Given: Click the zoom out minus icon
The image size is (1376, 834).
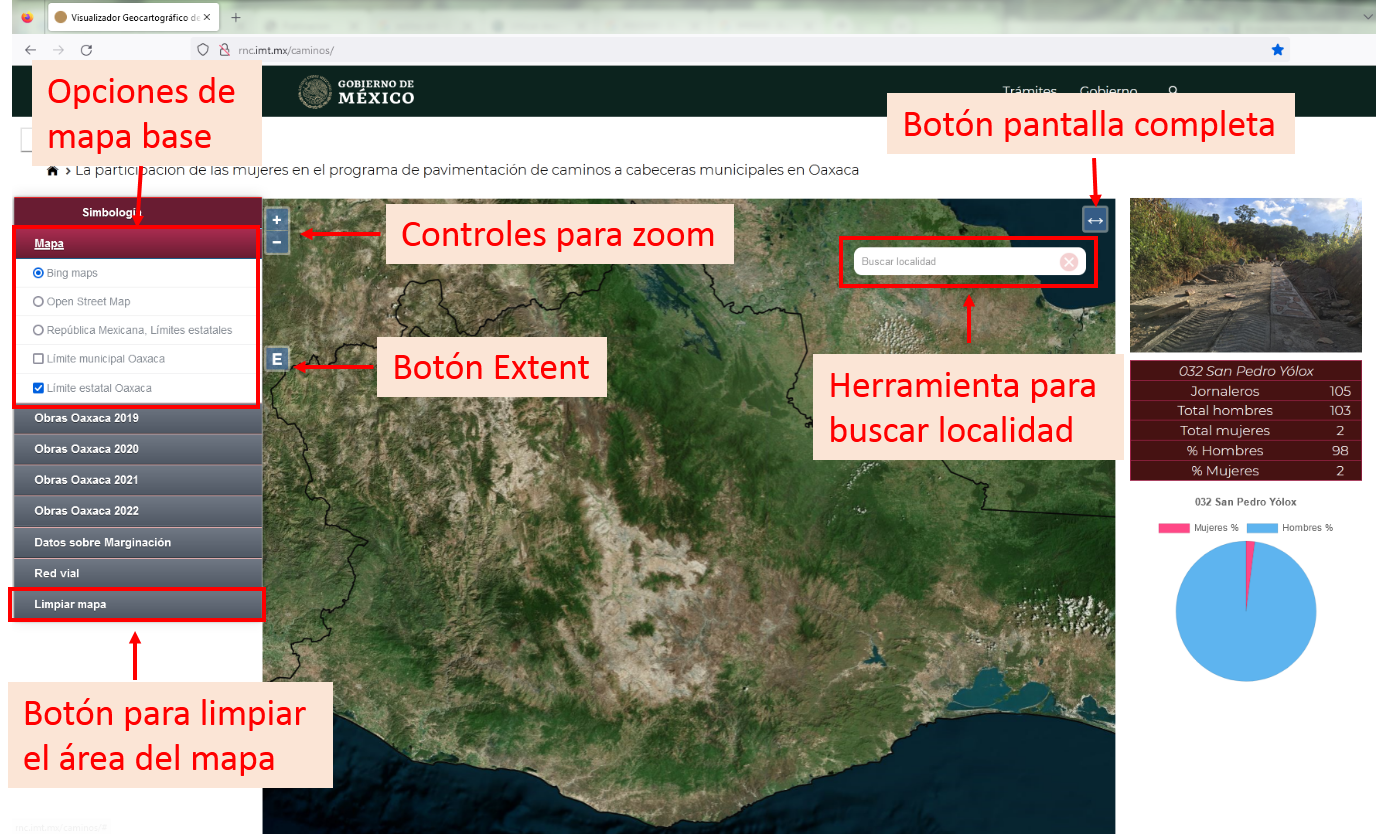Looking at the screenshot, I should (x=277, y=240).
